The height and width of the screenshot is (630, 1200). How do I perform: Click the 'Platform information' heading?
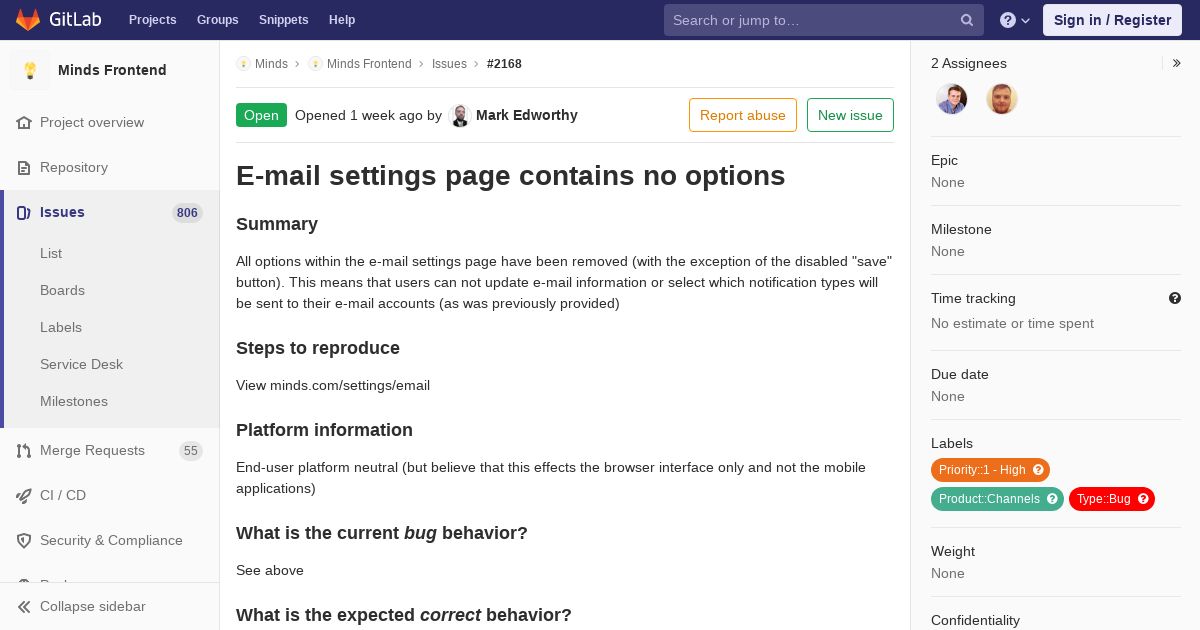(324, 430)
